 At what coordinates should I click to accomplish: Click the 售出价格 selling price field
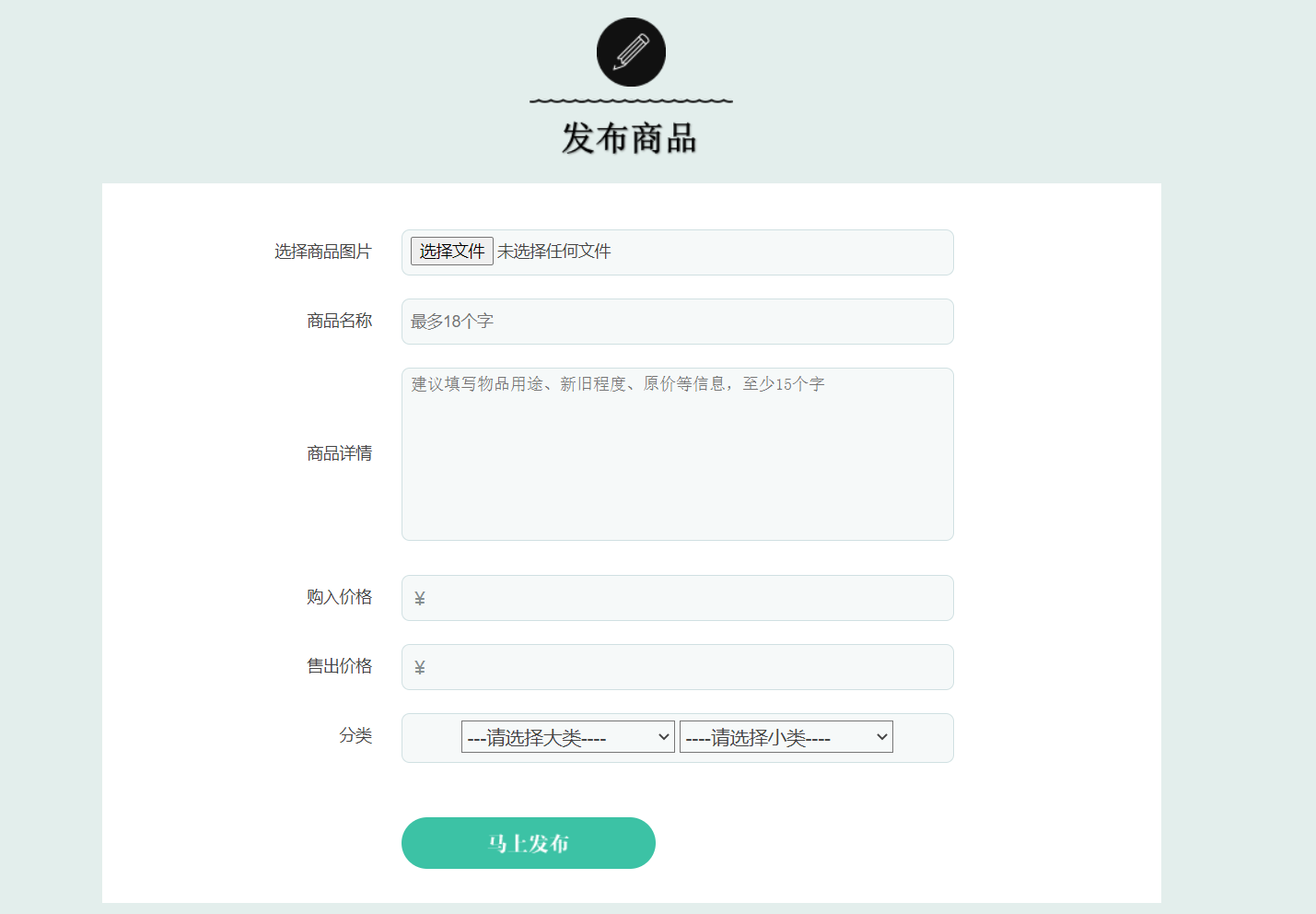(677, 666)
